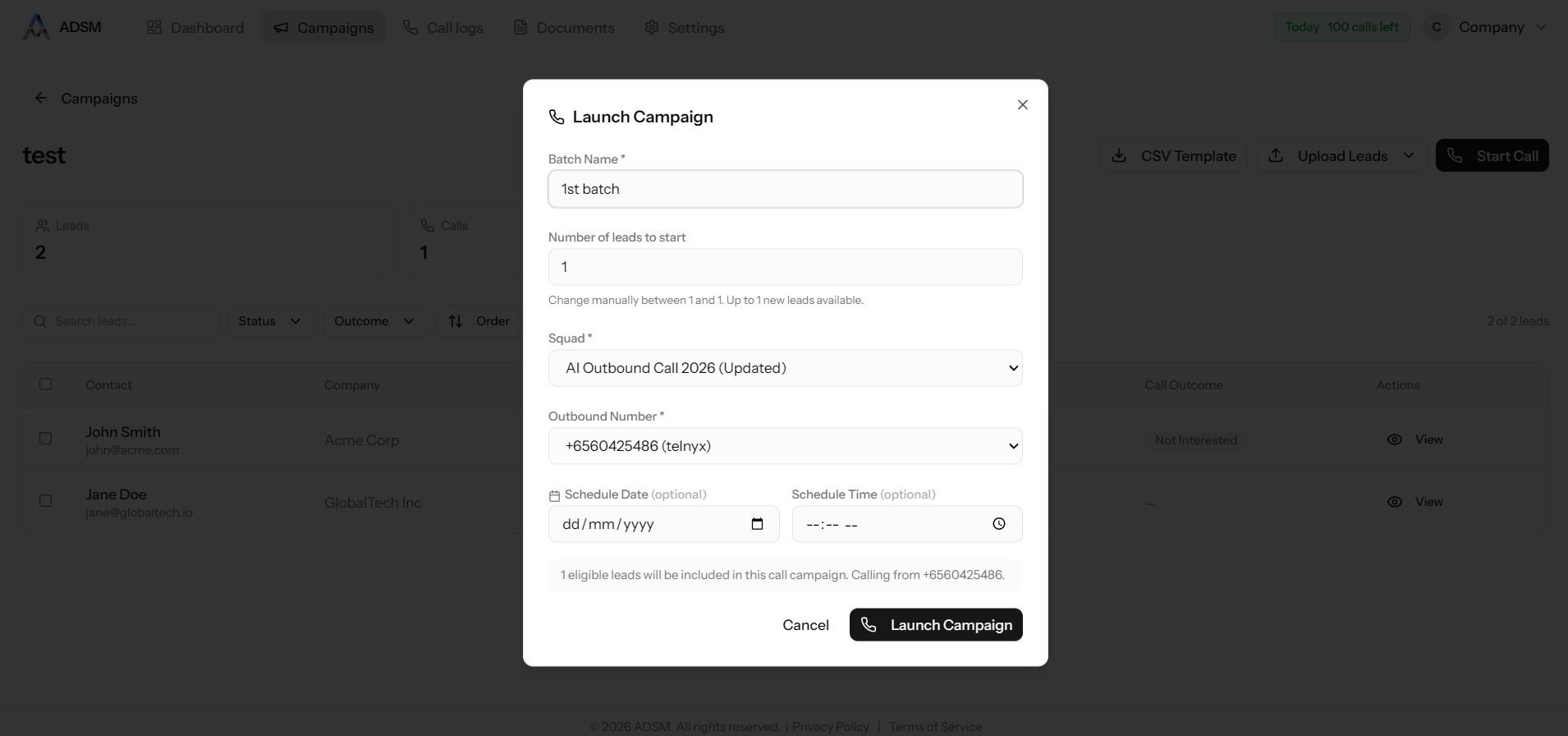1568x736 pixels.
Task: Click the back arrow beside Campaigns
Action: coord(40,99)
